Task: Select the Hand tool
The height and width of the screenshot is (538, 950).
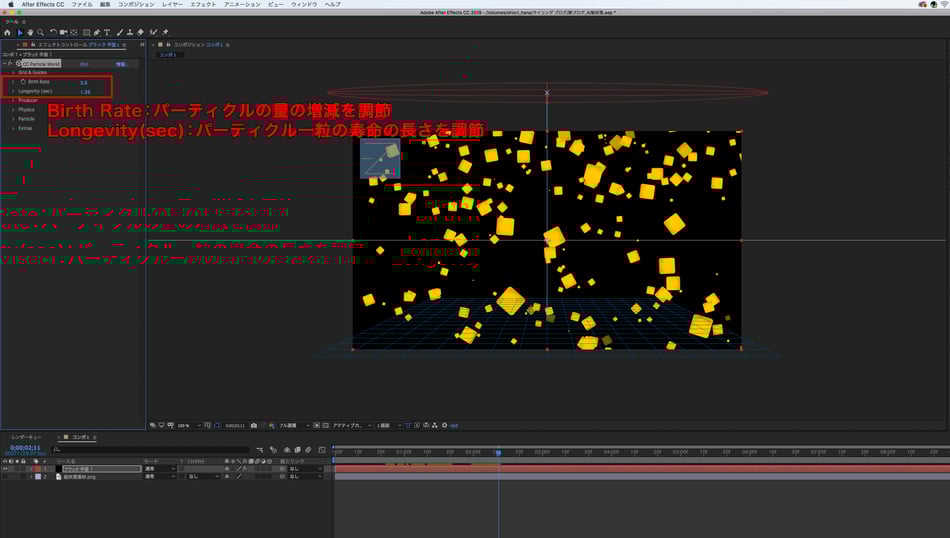Action: [x=30, y=32]
